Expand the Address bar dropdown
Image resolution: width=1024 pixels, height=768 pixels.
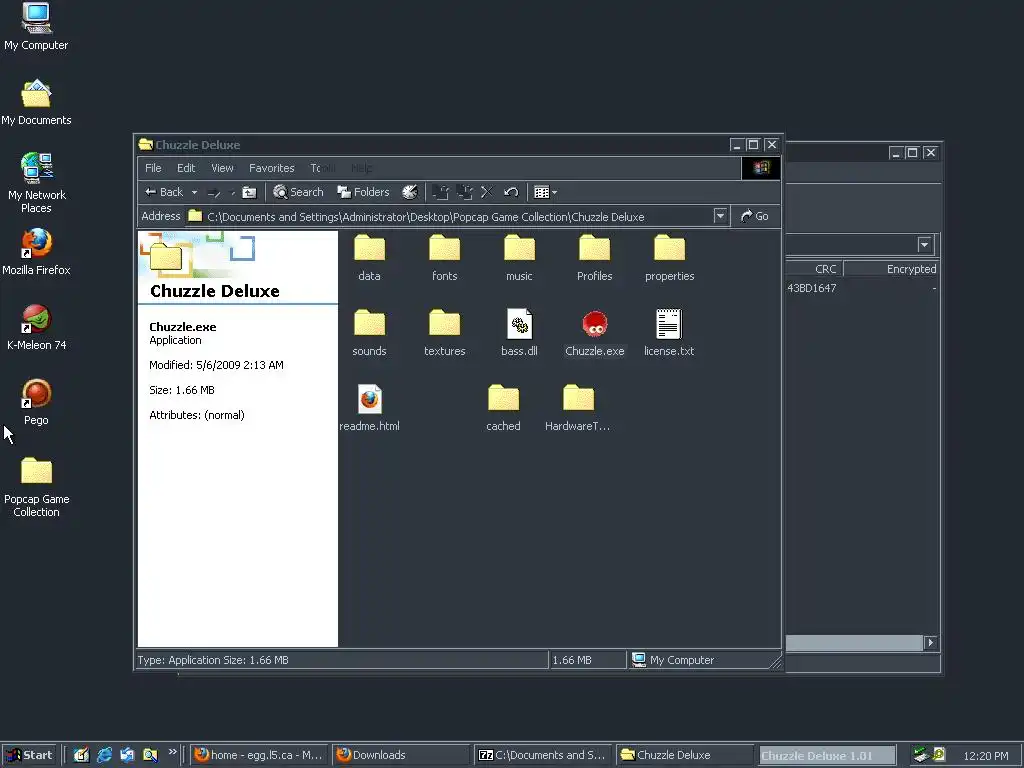[x=720, y=216]
